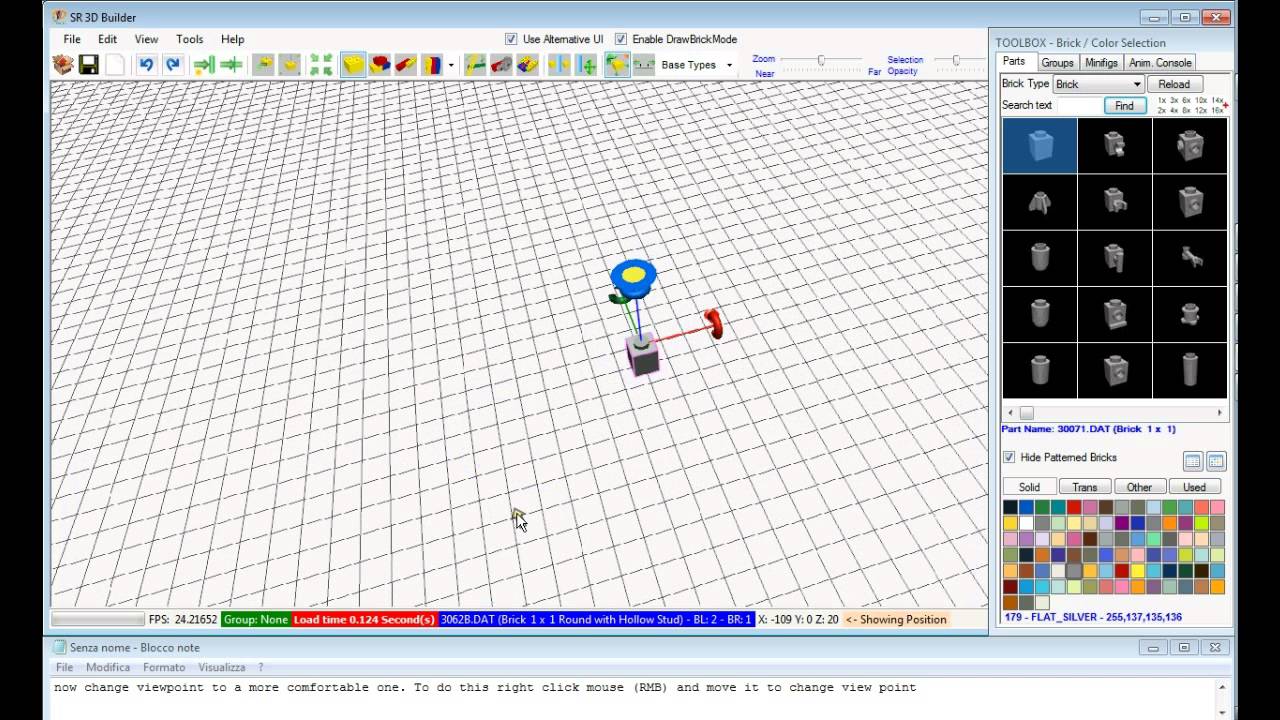
Task: Open Formato menu in Blocco note
Action: click(164, 667)
